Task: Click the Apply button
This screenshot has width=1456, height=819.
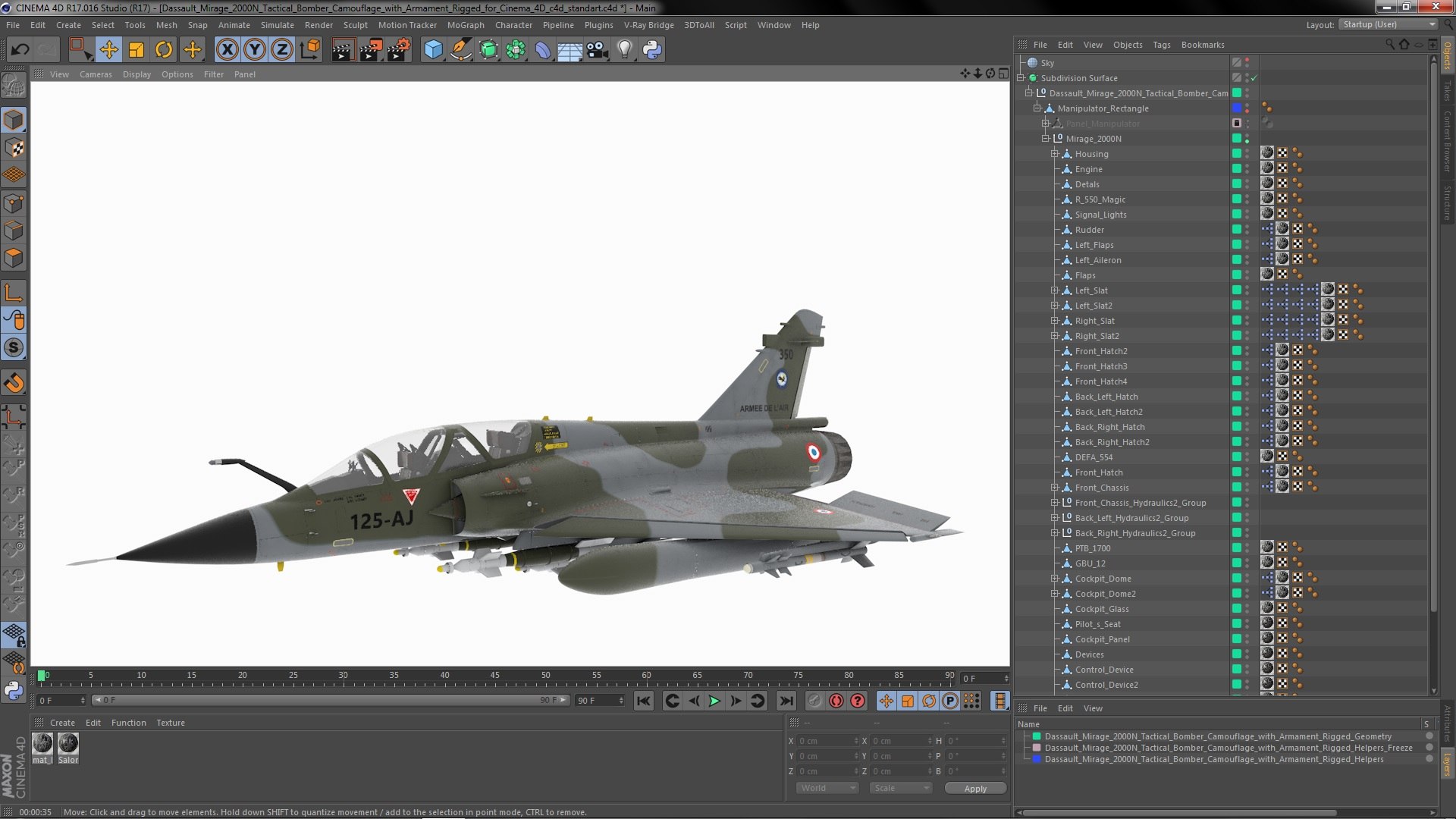Action: pos(975,789)
